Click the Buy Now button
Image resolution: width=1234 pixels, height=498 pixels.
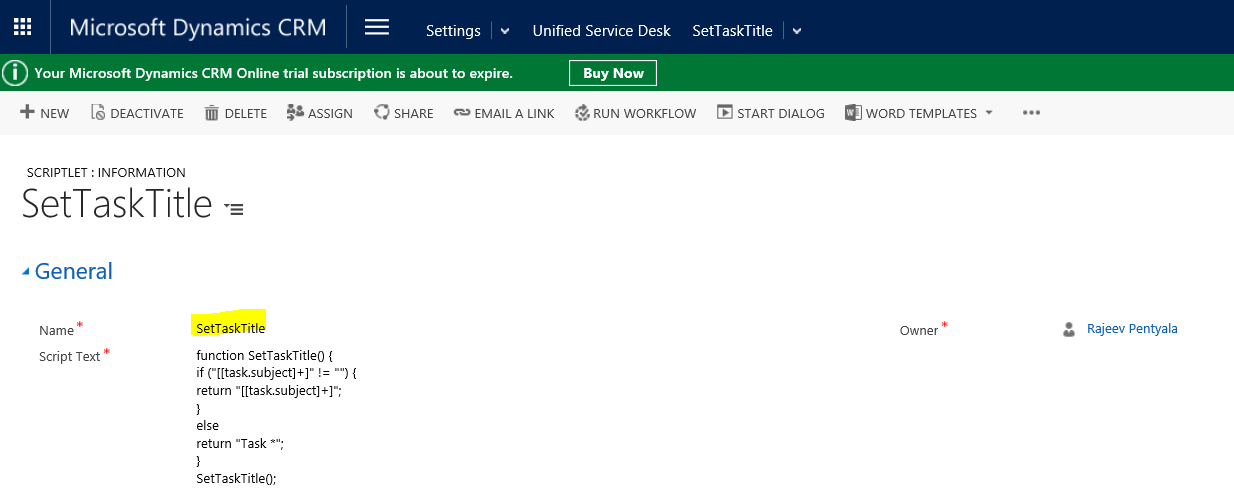tap(613, 73)
